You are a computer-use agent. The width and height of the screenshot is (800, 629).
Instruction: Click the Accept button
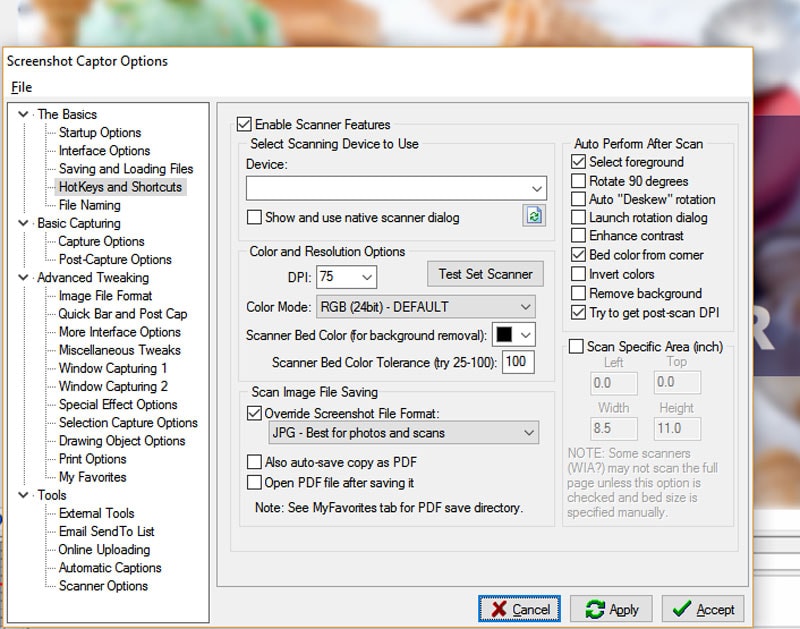tap(703, 609)
